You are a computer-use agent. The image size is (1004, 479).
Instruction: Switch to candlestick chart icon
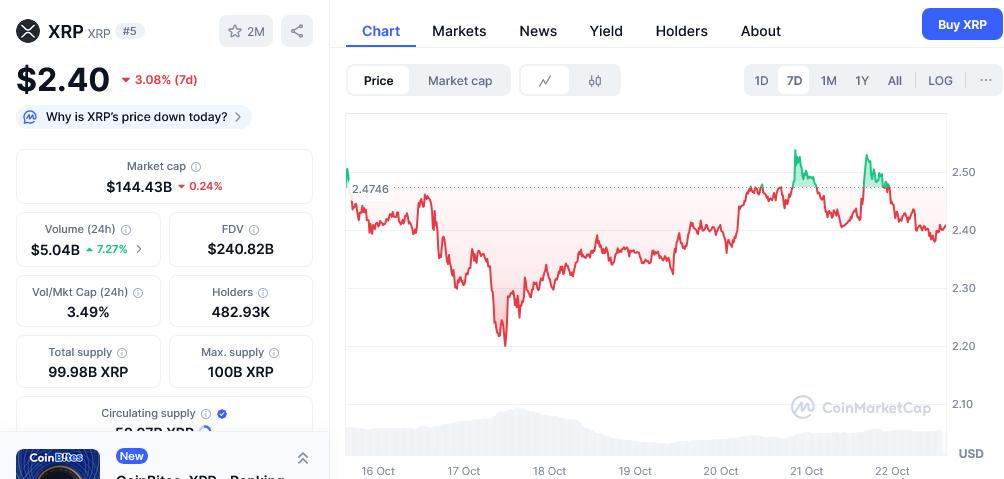(x=595, y=80)
